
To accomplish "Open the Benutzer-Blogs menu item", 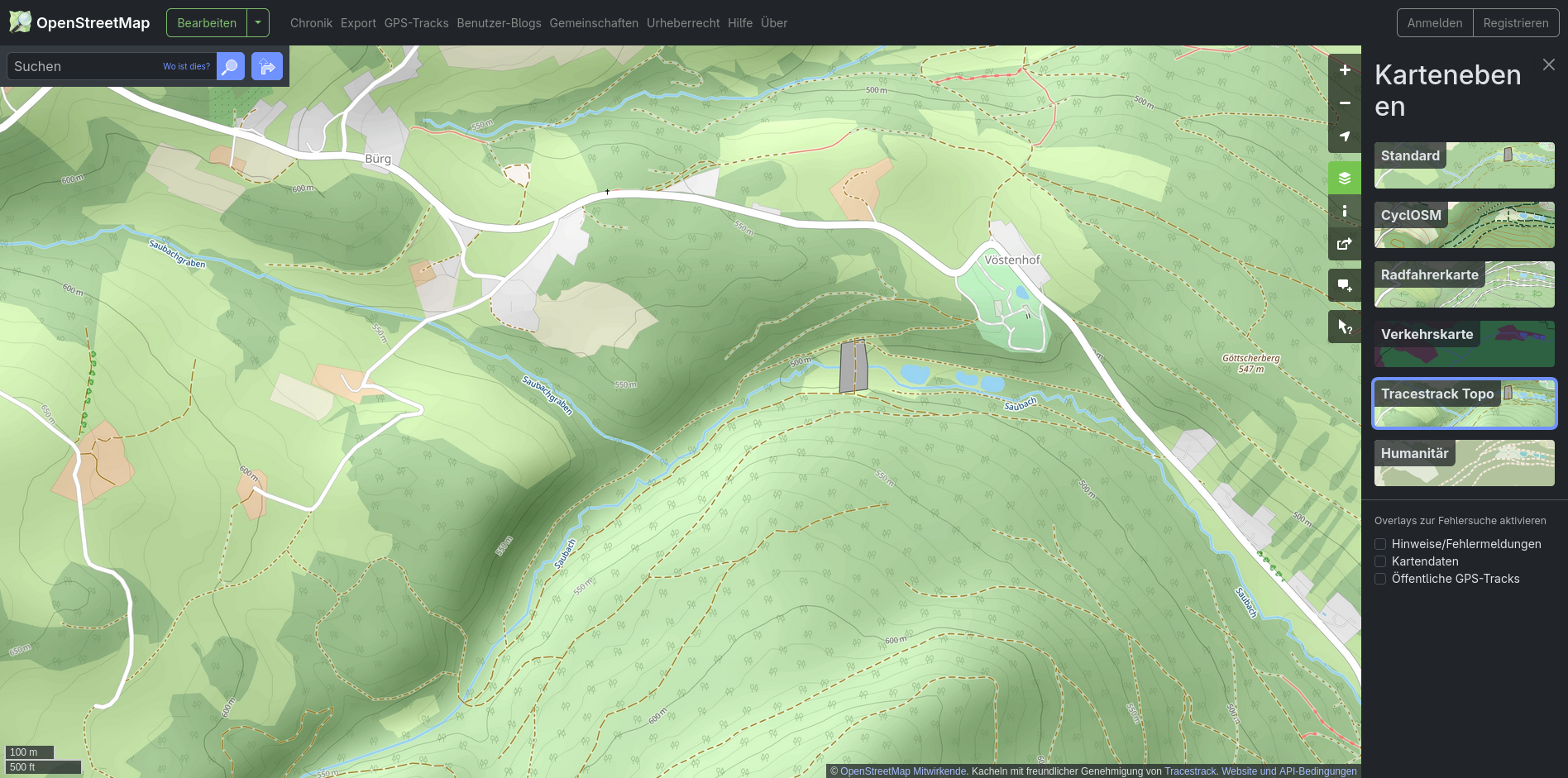I will pyautogui.click(x=499, y=23).
